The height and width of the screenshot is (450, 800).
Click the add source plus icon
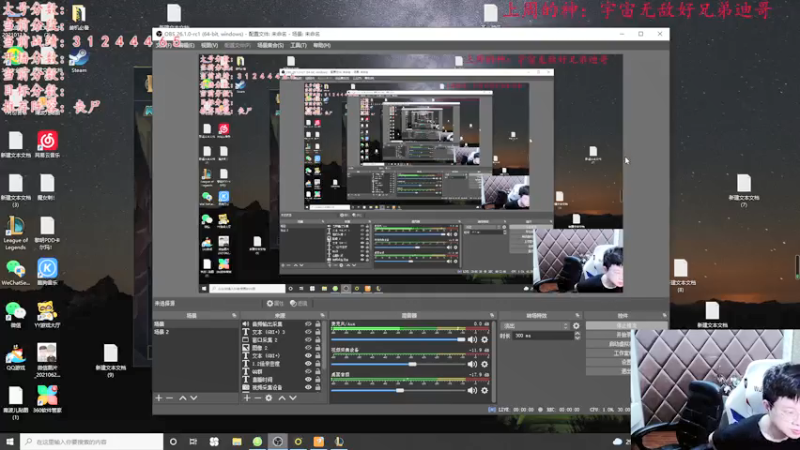pos(247,397)
